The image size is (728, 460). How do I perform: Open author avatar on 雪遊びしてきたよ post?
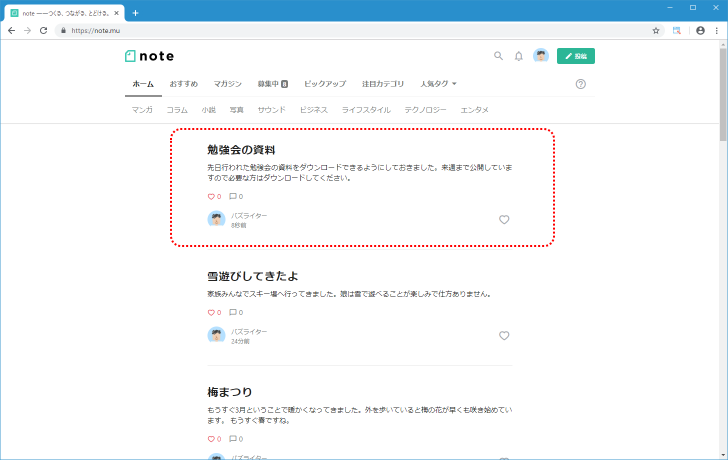[216, 335]
